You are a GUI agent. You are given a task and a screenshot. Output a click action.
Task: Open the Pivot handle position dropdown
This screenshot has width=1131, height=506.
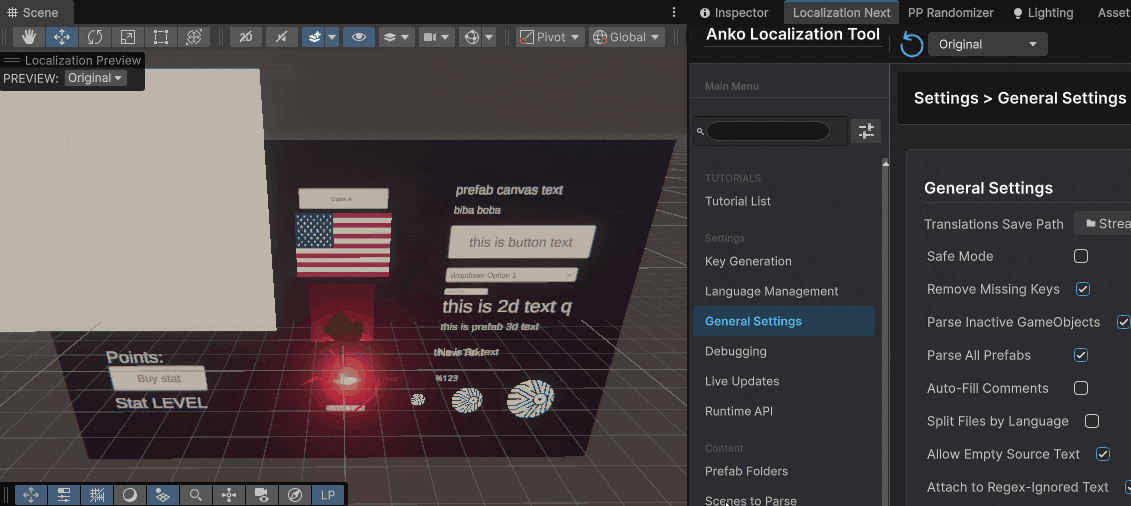pyautogui.click(x=551, y=37)
